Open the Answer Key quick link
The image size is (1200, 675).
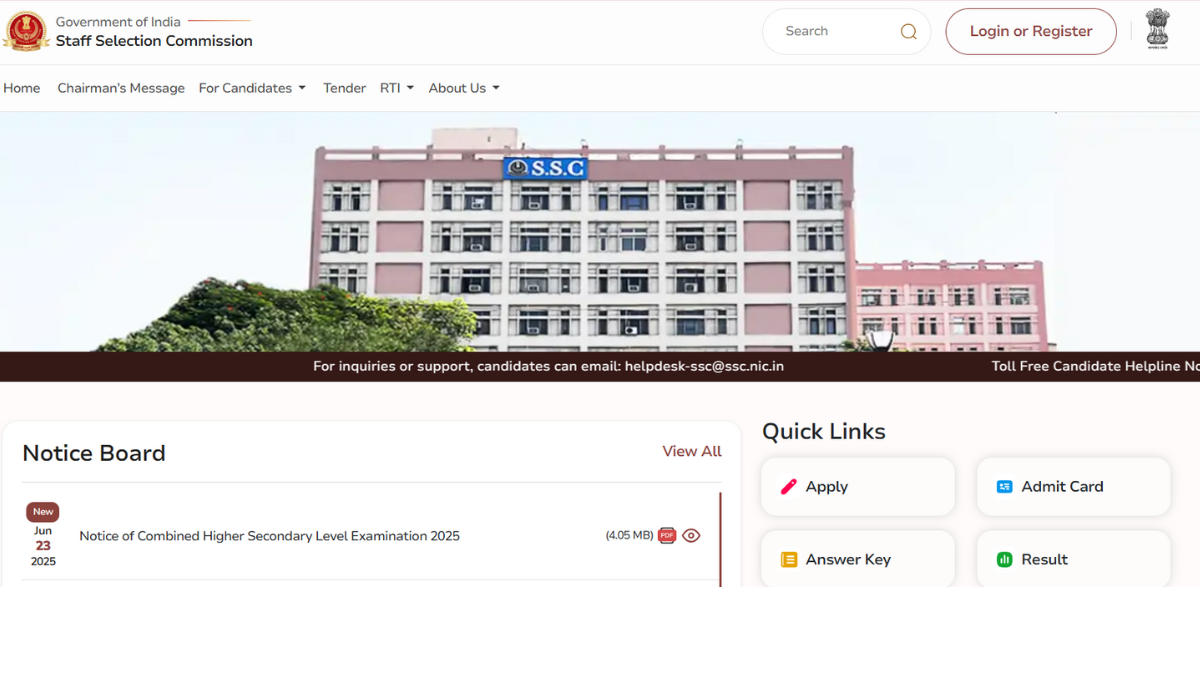858,559
